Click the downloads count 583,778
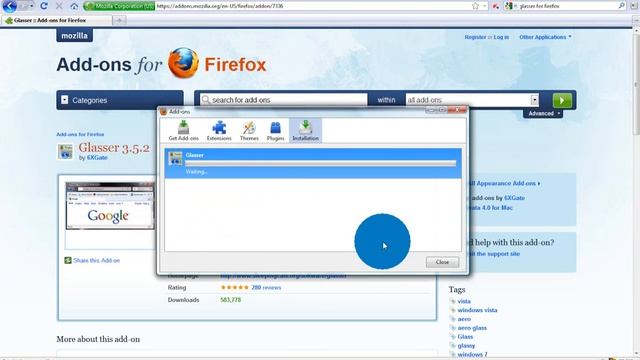Screen dimensions: 640x360 tap(231, 300)
